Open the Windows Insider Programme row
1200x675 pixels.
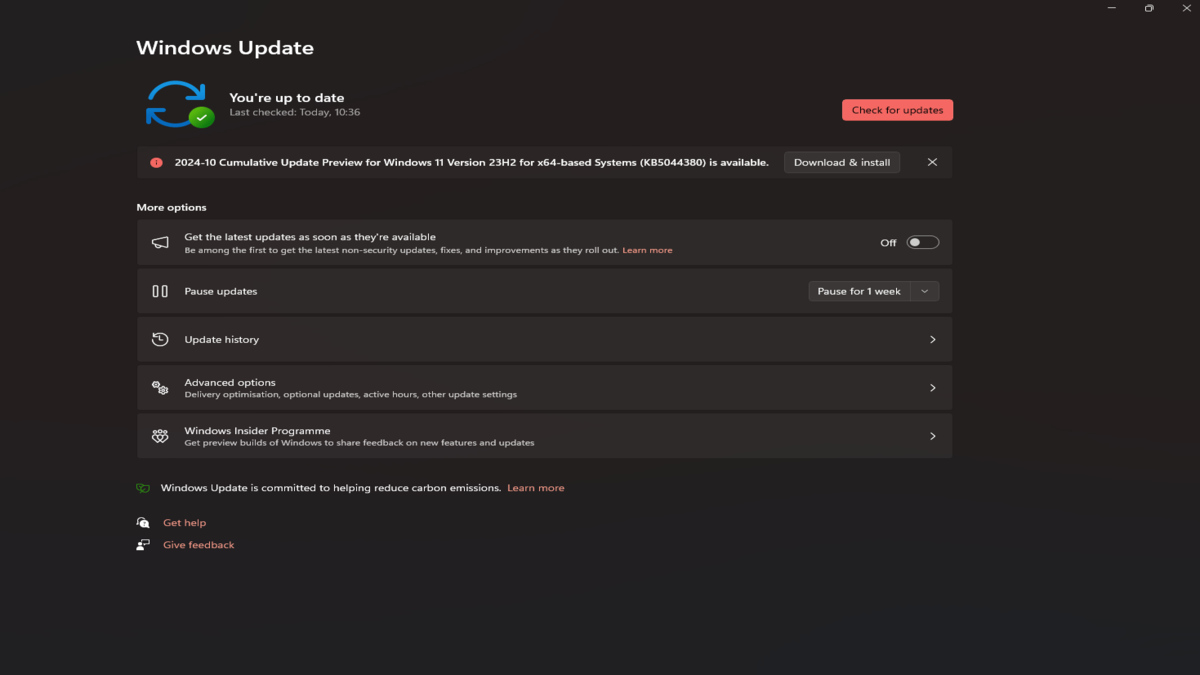(544, 436)
